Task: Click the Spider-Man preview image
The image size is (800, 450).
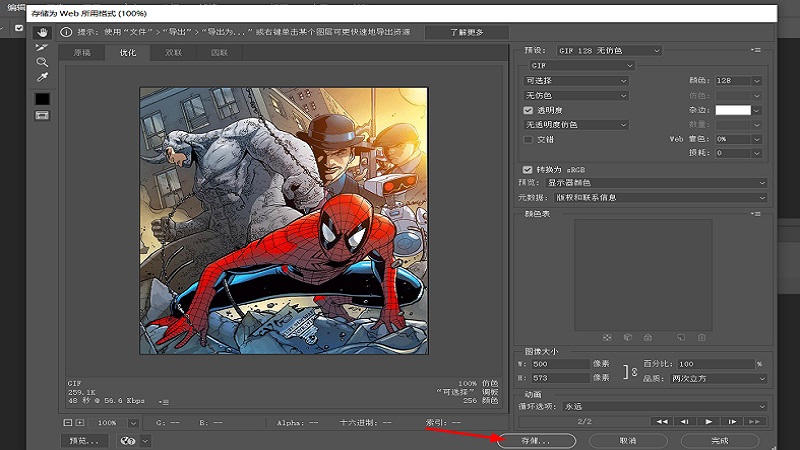Action: 284,220
